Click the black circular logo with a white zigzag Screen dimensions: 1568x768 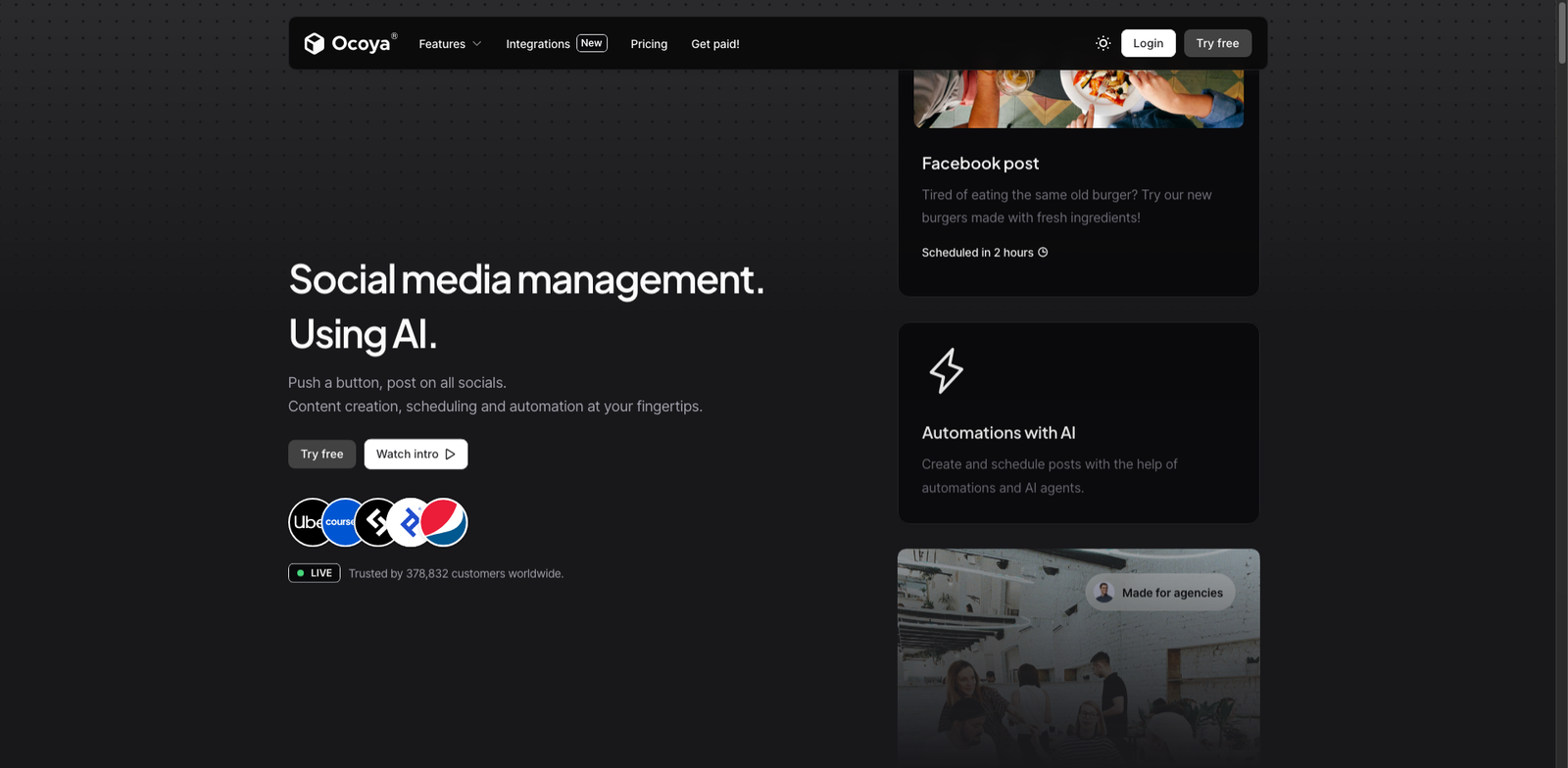coord(372,522)
